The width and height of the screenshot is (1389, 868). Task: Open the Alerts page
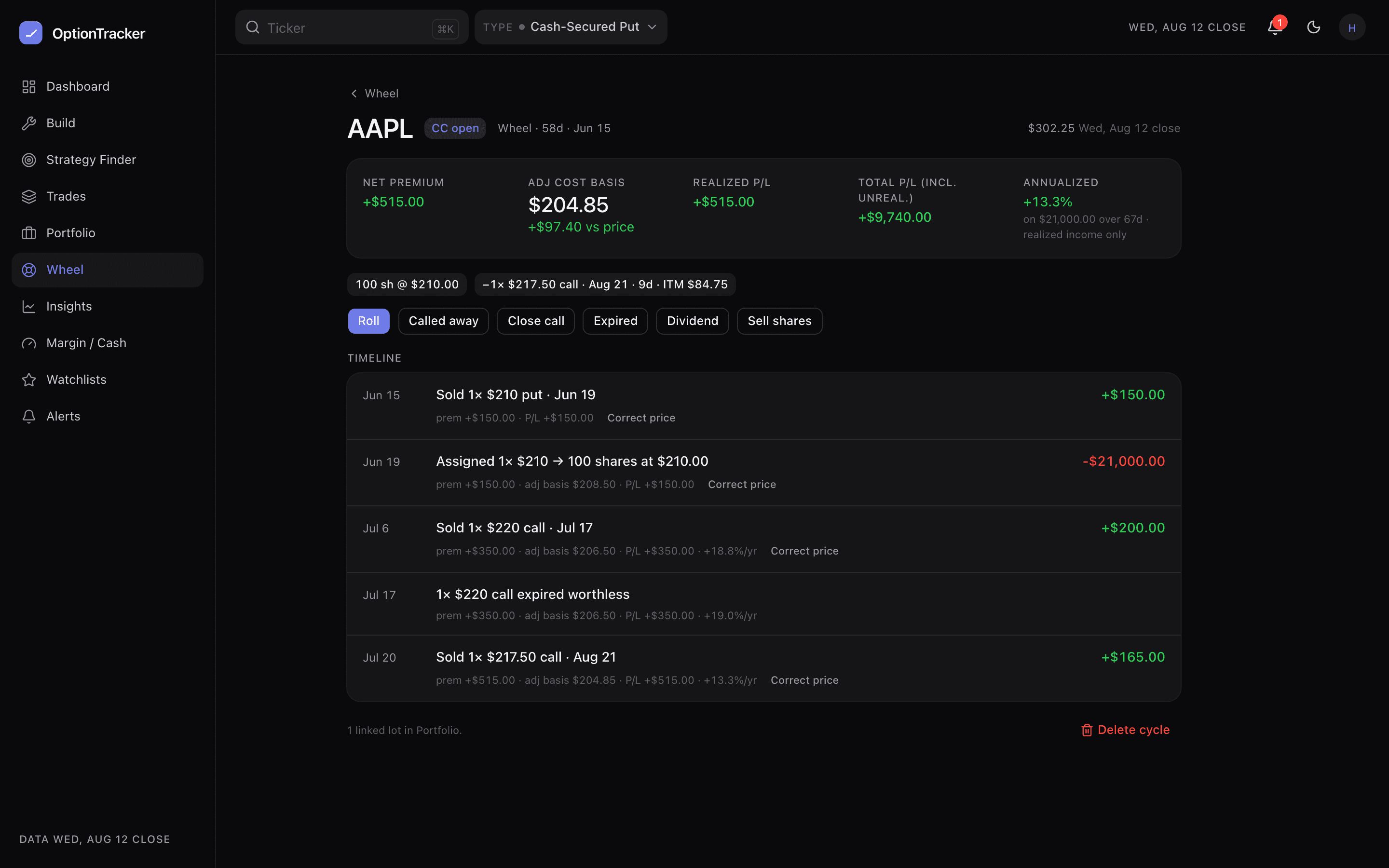108,417
